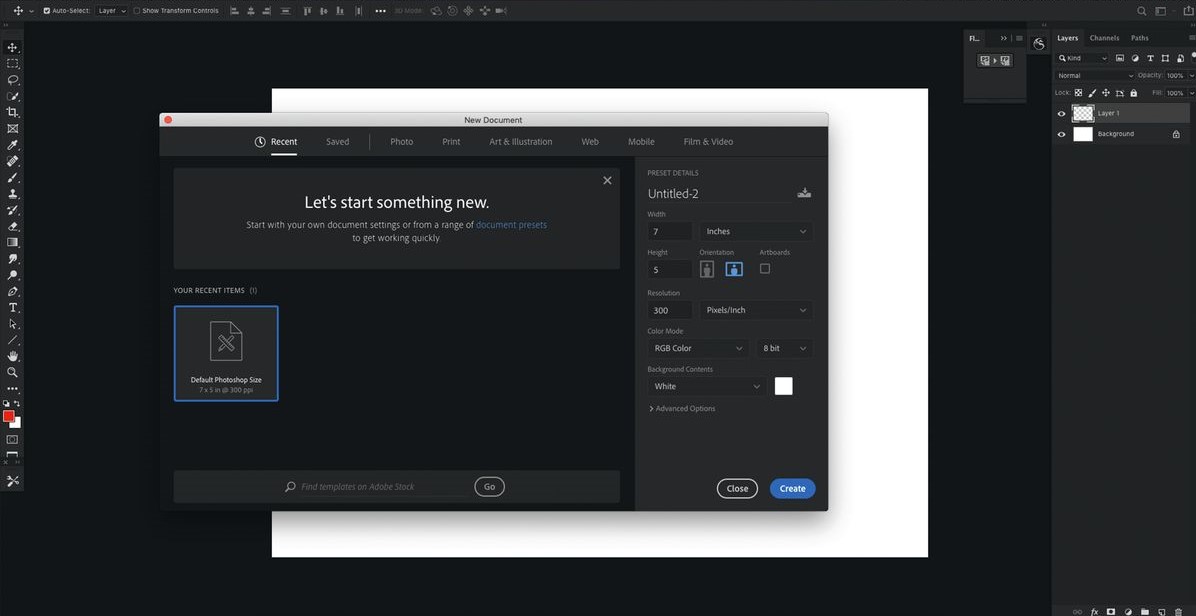The width and height of the screenshot is (1196, 616).
Task: Select the Gradient tool
Action: click(12, 242)
